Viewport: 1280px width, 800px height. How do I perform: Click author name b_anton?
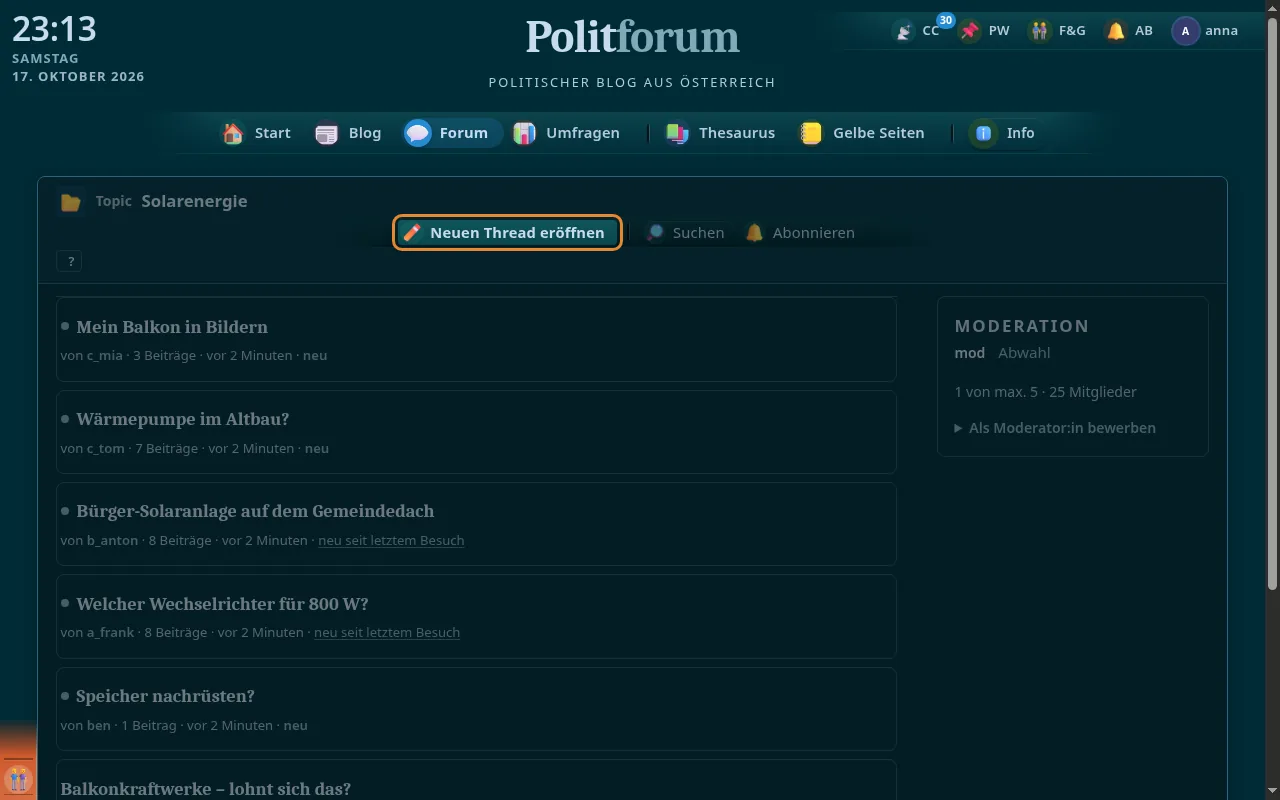pyautogui.click(x=111, y=541)
